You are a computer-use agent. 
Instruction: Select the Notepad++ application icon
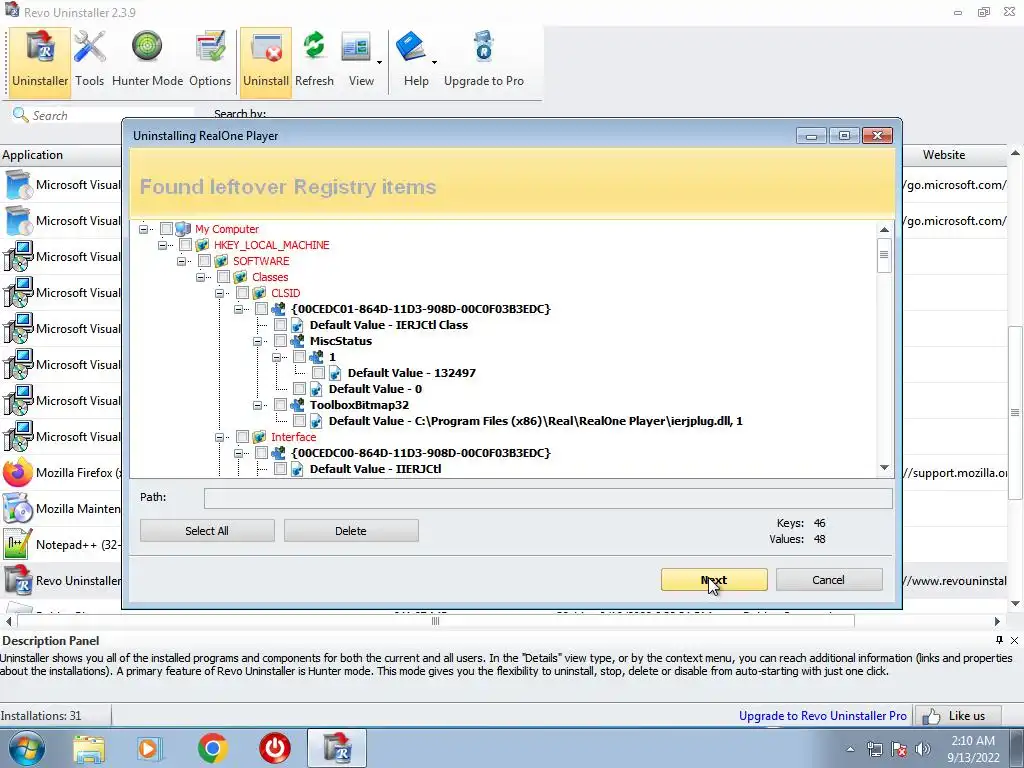click(18, 544)
